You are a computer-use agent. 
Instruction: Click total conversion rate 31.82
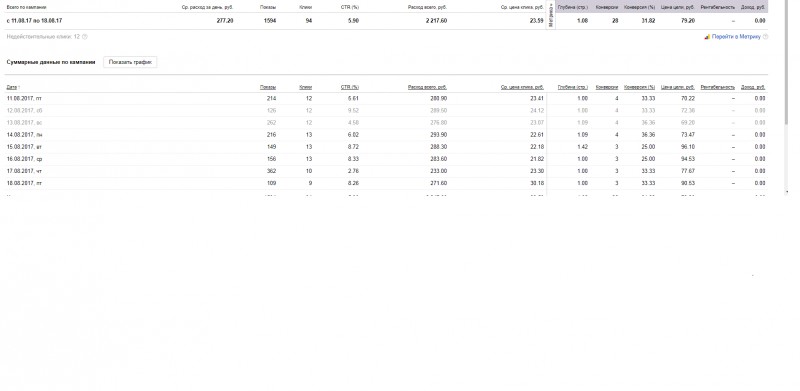[x=648, y=21]
